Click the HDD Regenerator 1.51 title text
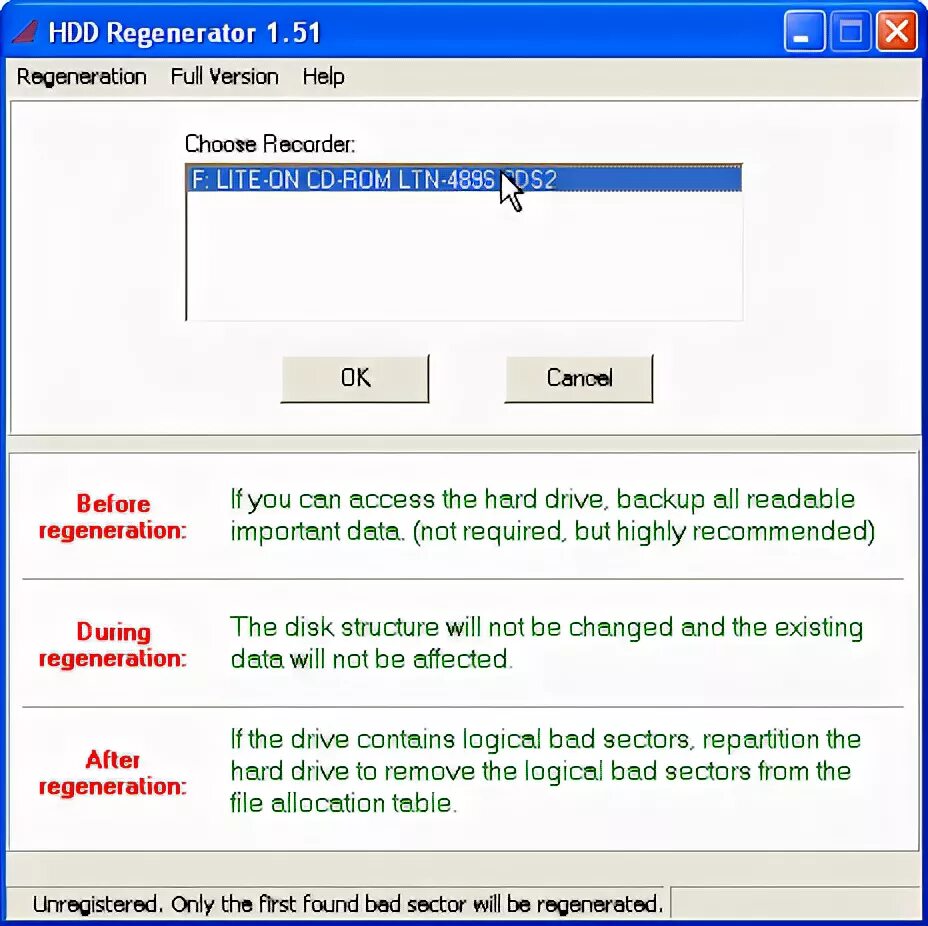928x926 pixels. click(184, 33)
